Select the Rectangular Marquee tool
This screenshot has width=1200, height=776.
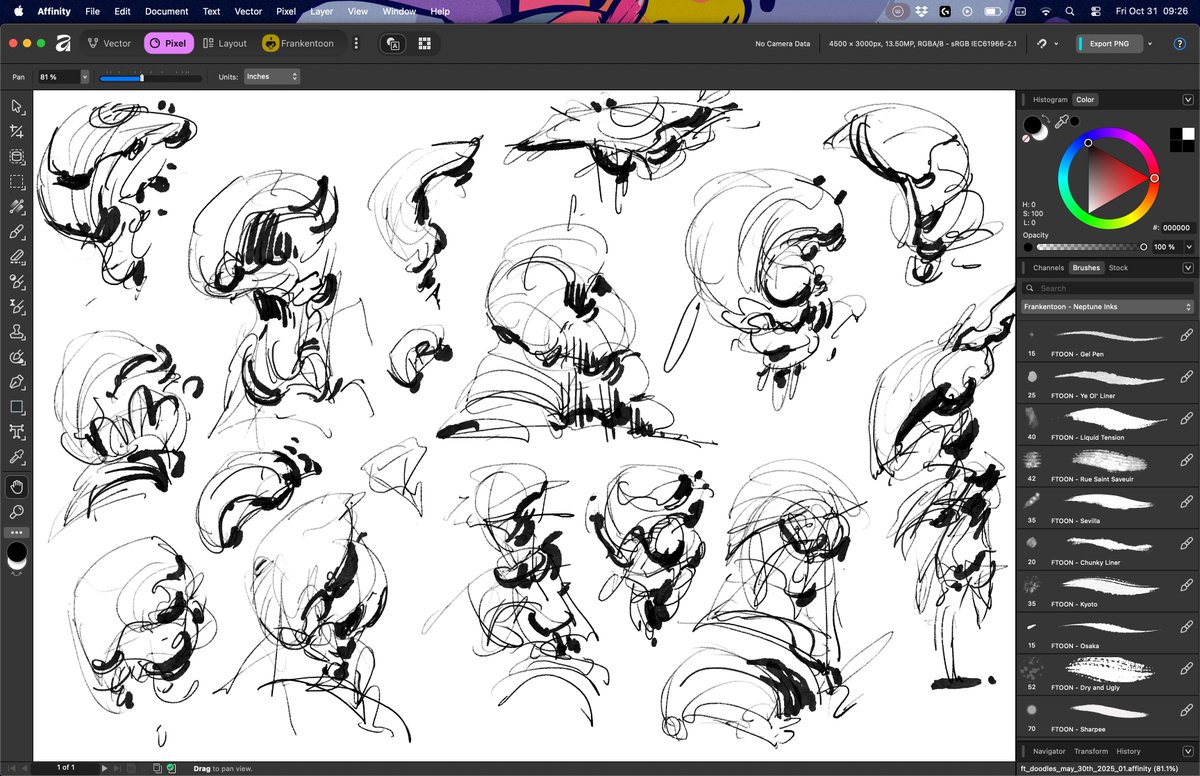17,182
